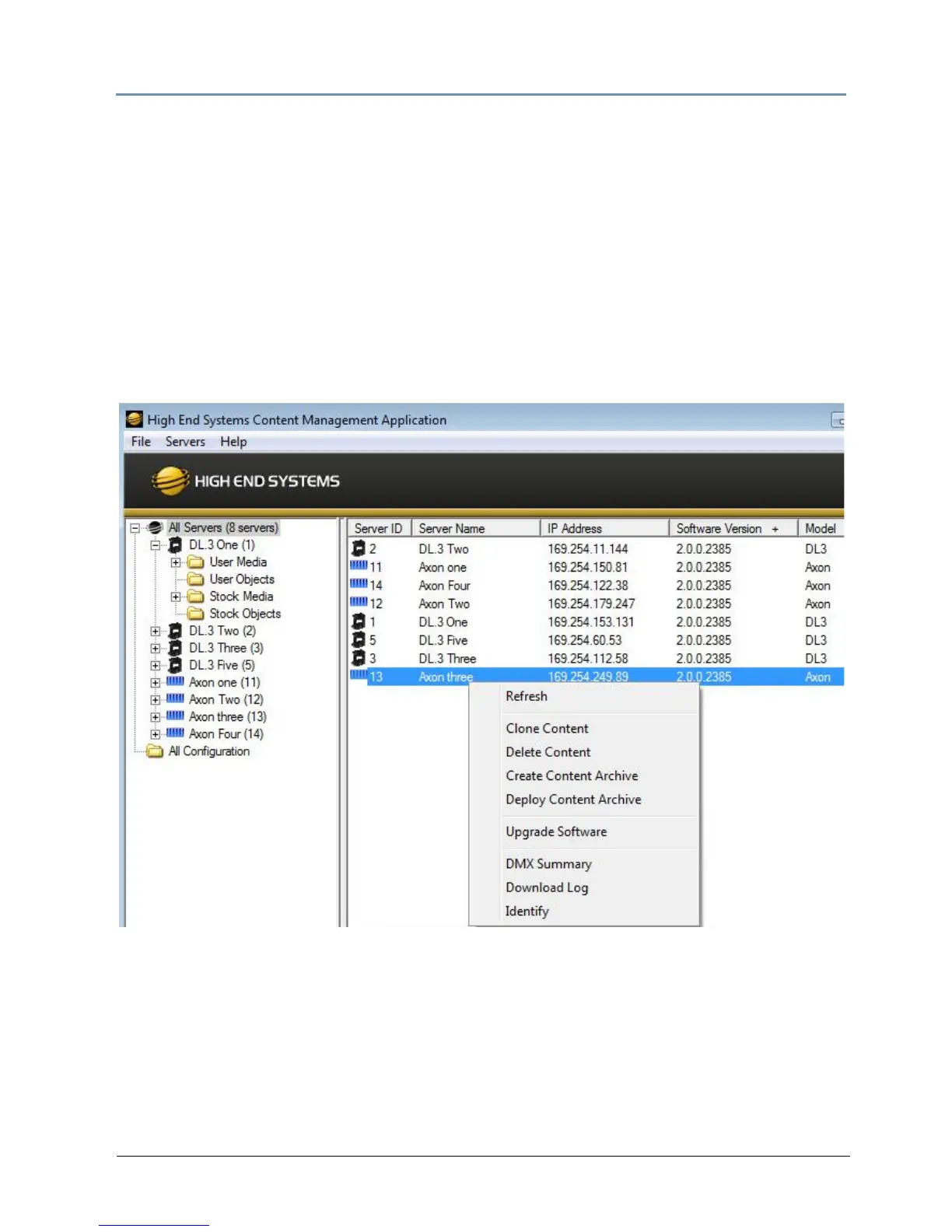This screenshot has width=952, height=1232.
Task: Click IP address 169.254.150.81
Action: [587, 568]
